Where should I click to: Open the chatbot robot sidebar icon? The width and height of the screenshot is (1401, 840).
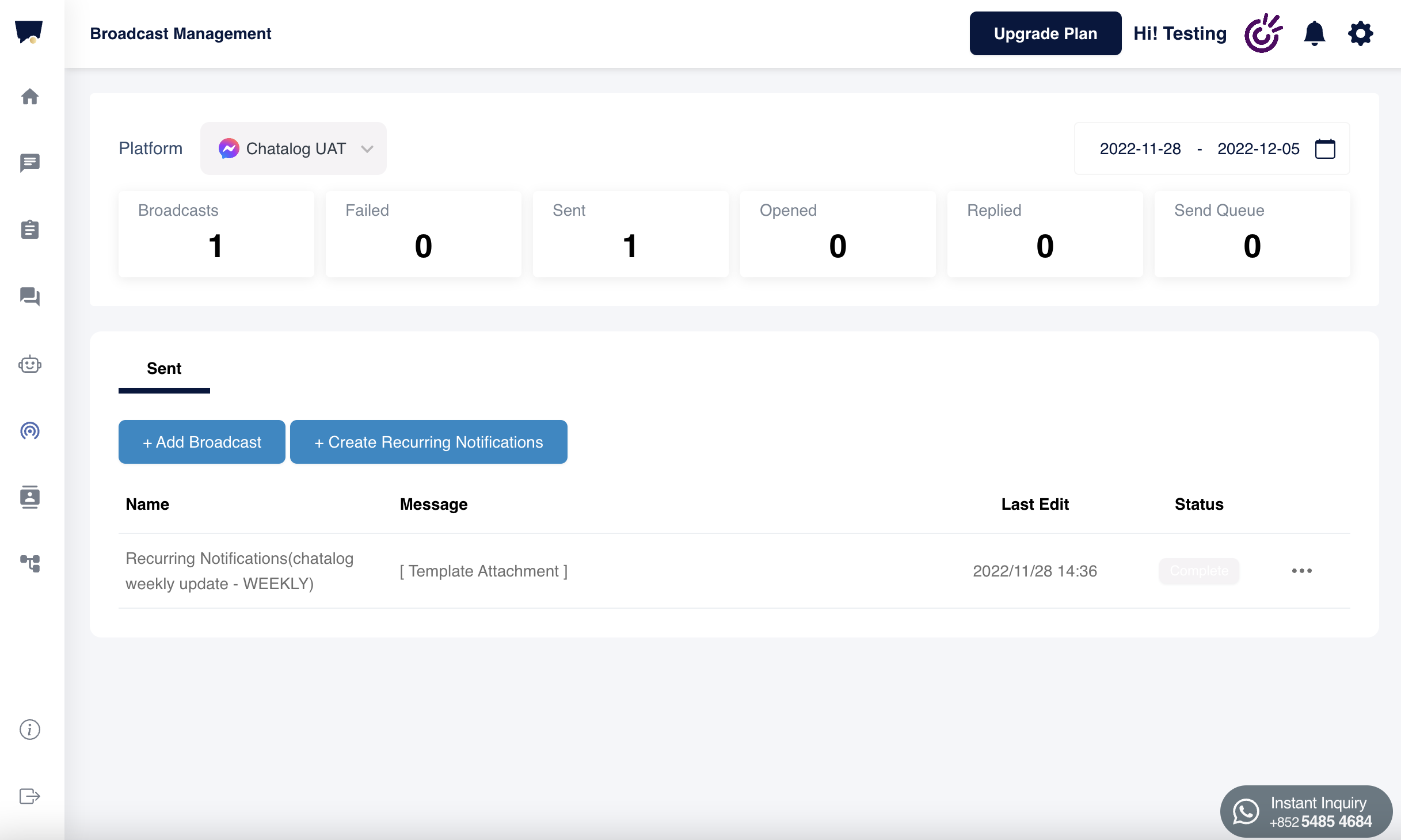[x=30, y=364]
